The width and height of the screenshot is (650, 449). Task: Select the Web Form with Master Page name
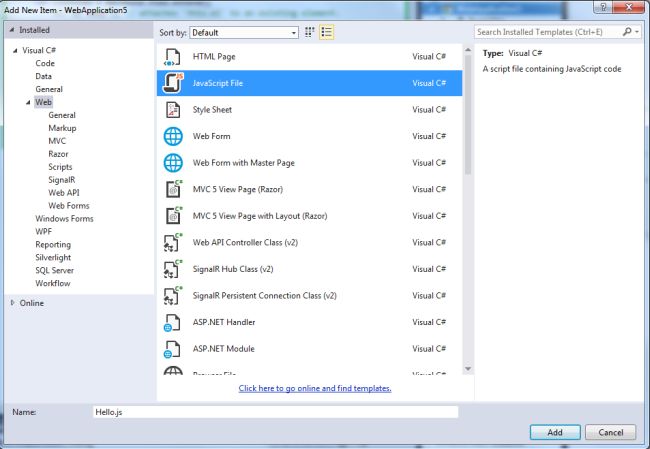tap(244, 163)
